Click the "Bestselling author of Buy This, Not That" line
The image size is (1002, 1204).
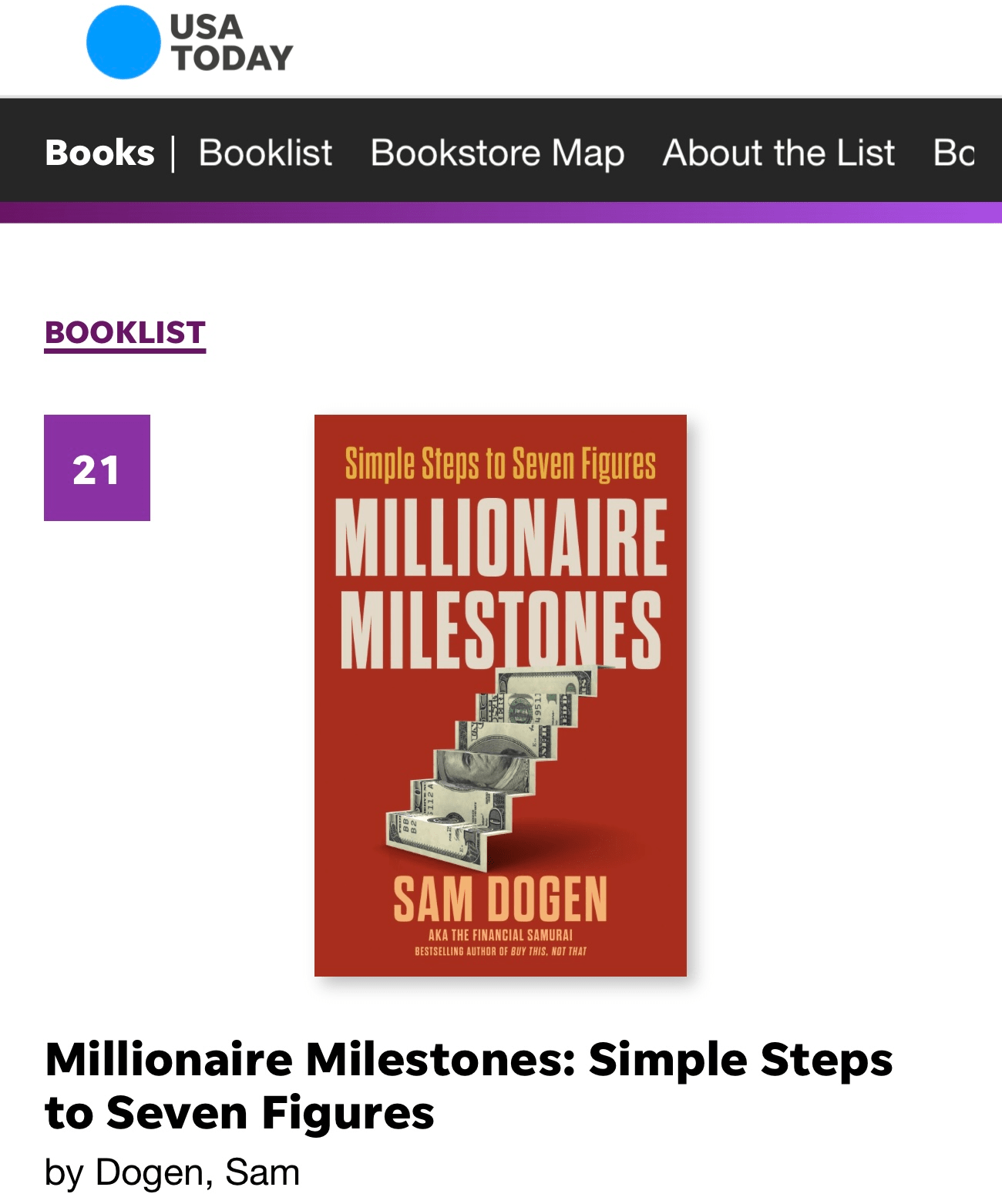pos(500,952)
